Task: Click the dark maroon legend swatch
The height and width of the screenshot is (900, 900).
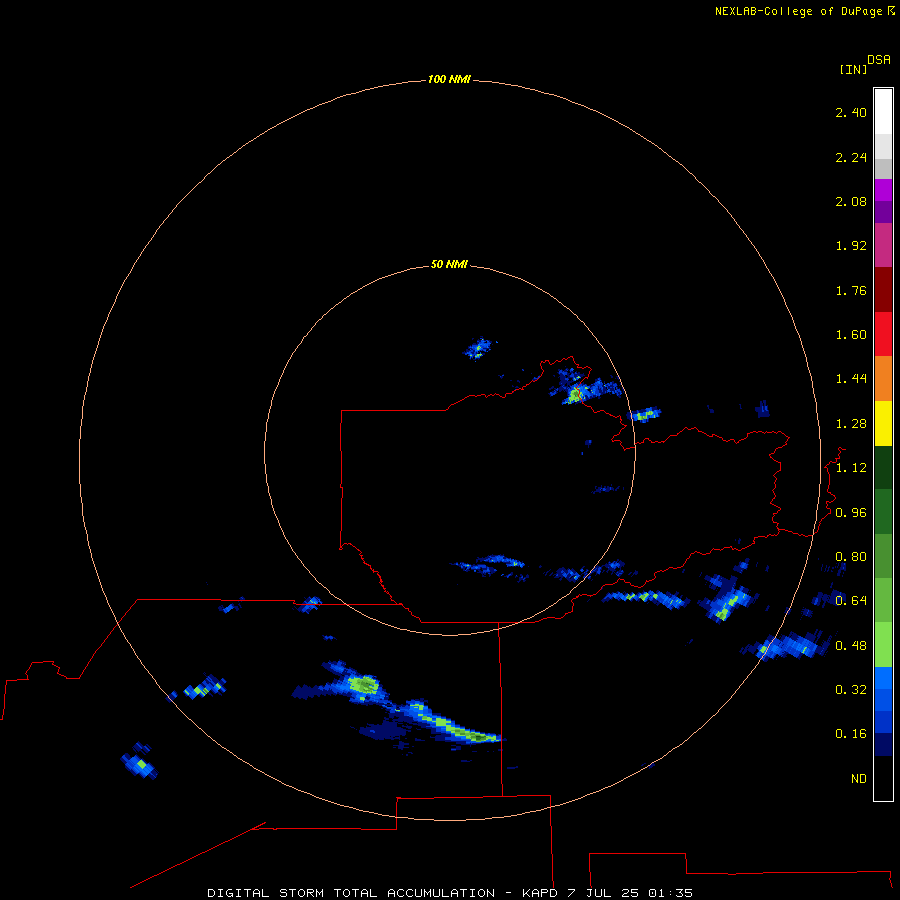Action: point(883,290)
